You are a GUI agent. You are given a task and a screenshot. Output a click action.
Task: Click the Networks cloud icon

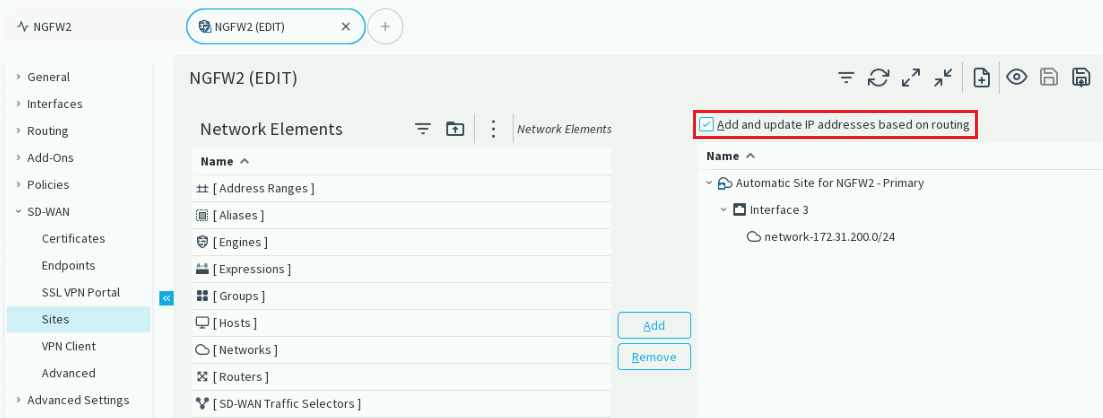pos(202,350)
